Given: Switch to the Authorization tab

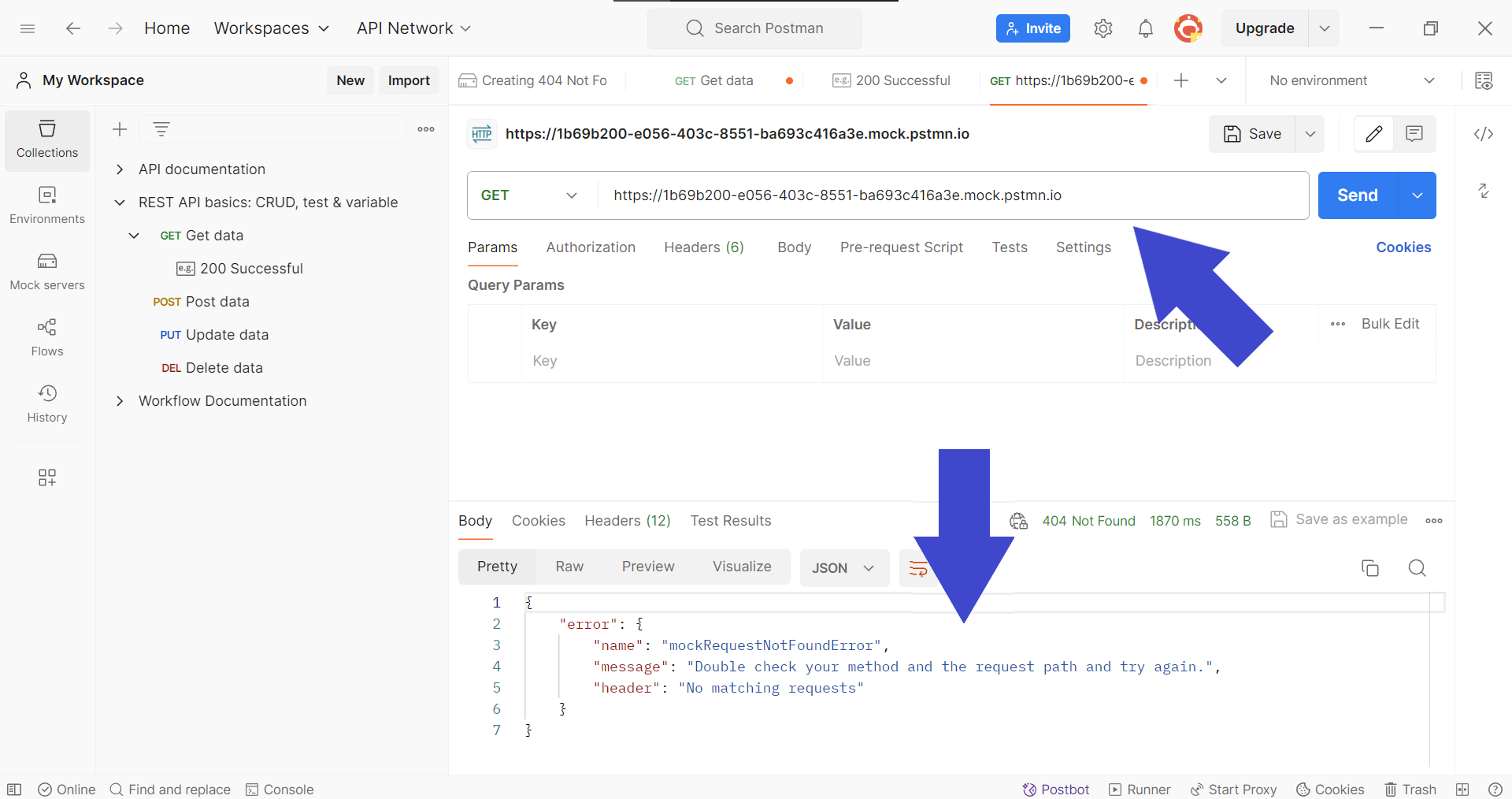Looking at the screenshot, I should 591,247.
